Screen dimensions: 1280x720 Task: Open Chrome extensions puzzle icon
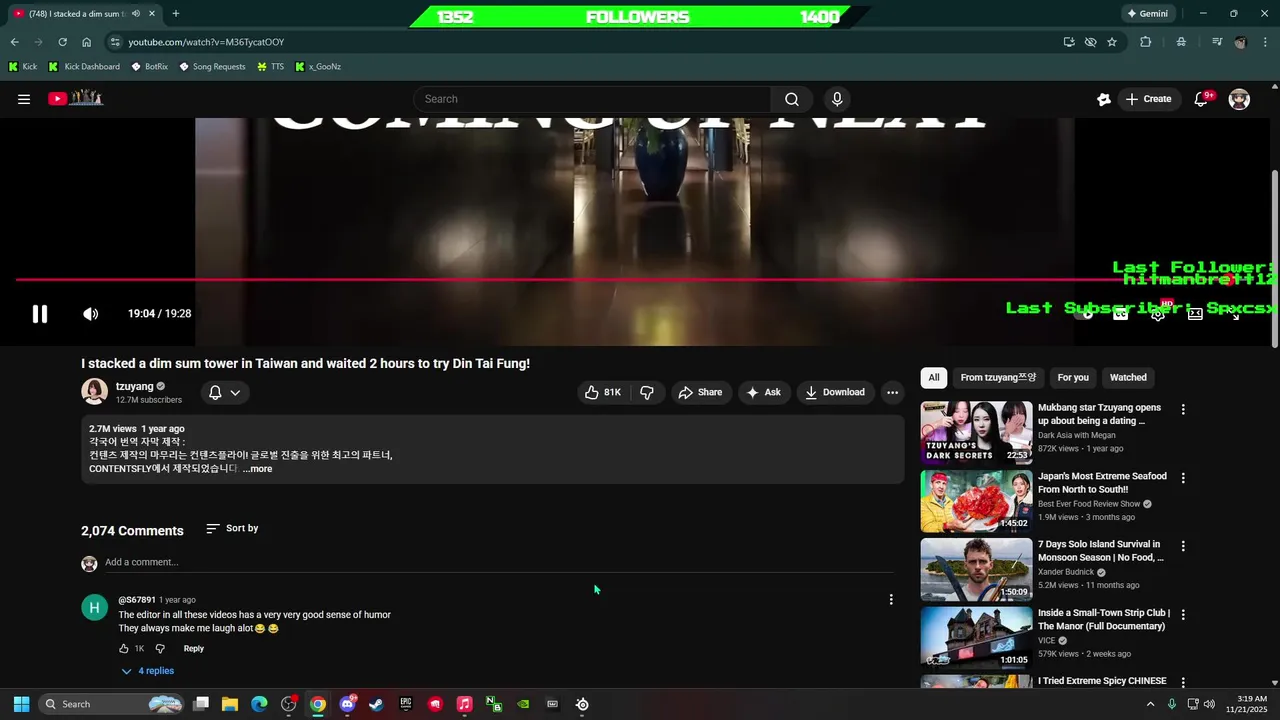[x=1146, y=42]
